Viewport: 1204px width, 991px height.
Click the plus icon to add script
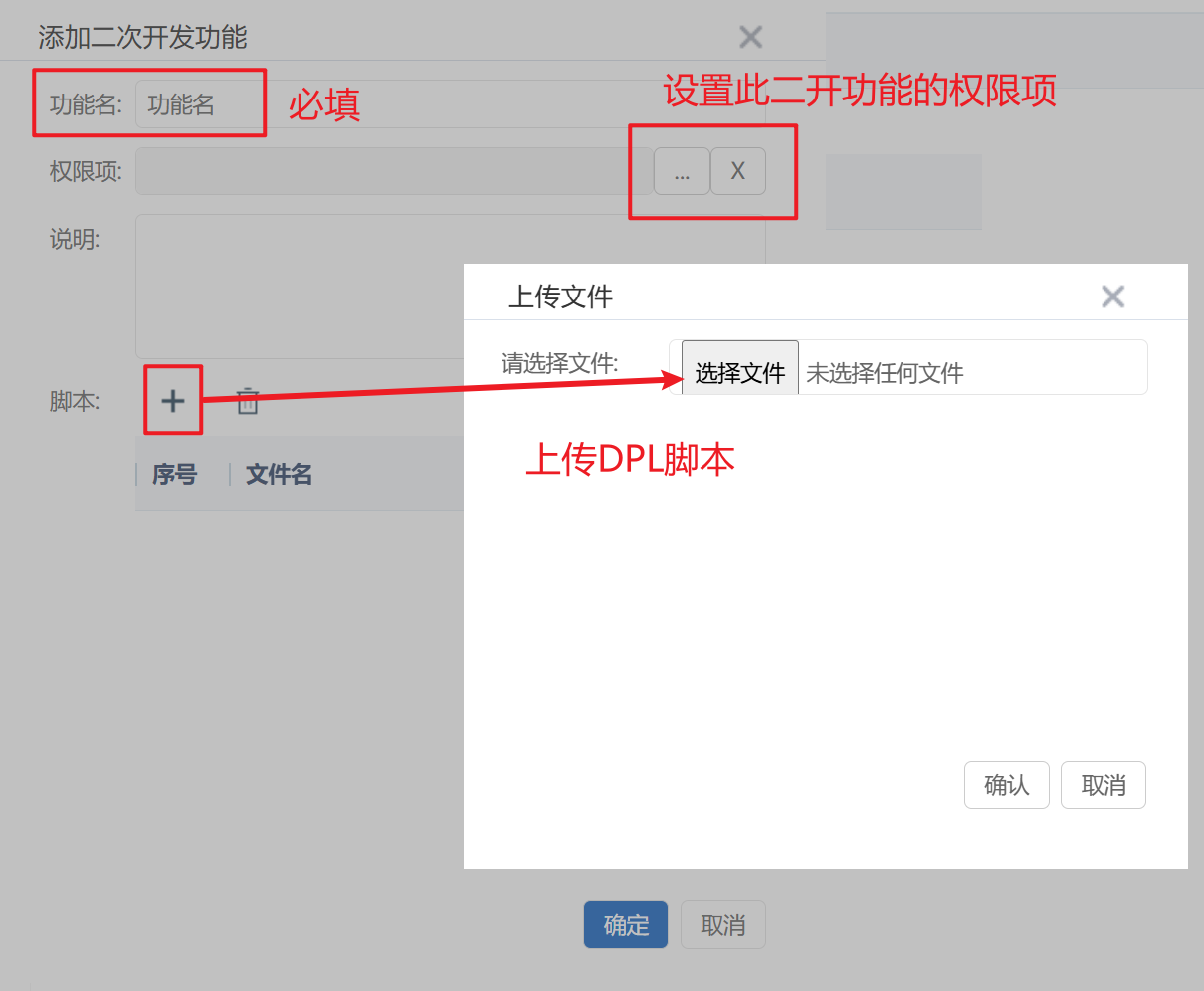(x=173, y=401)
